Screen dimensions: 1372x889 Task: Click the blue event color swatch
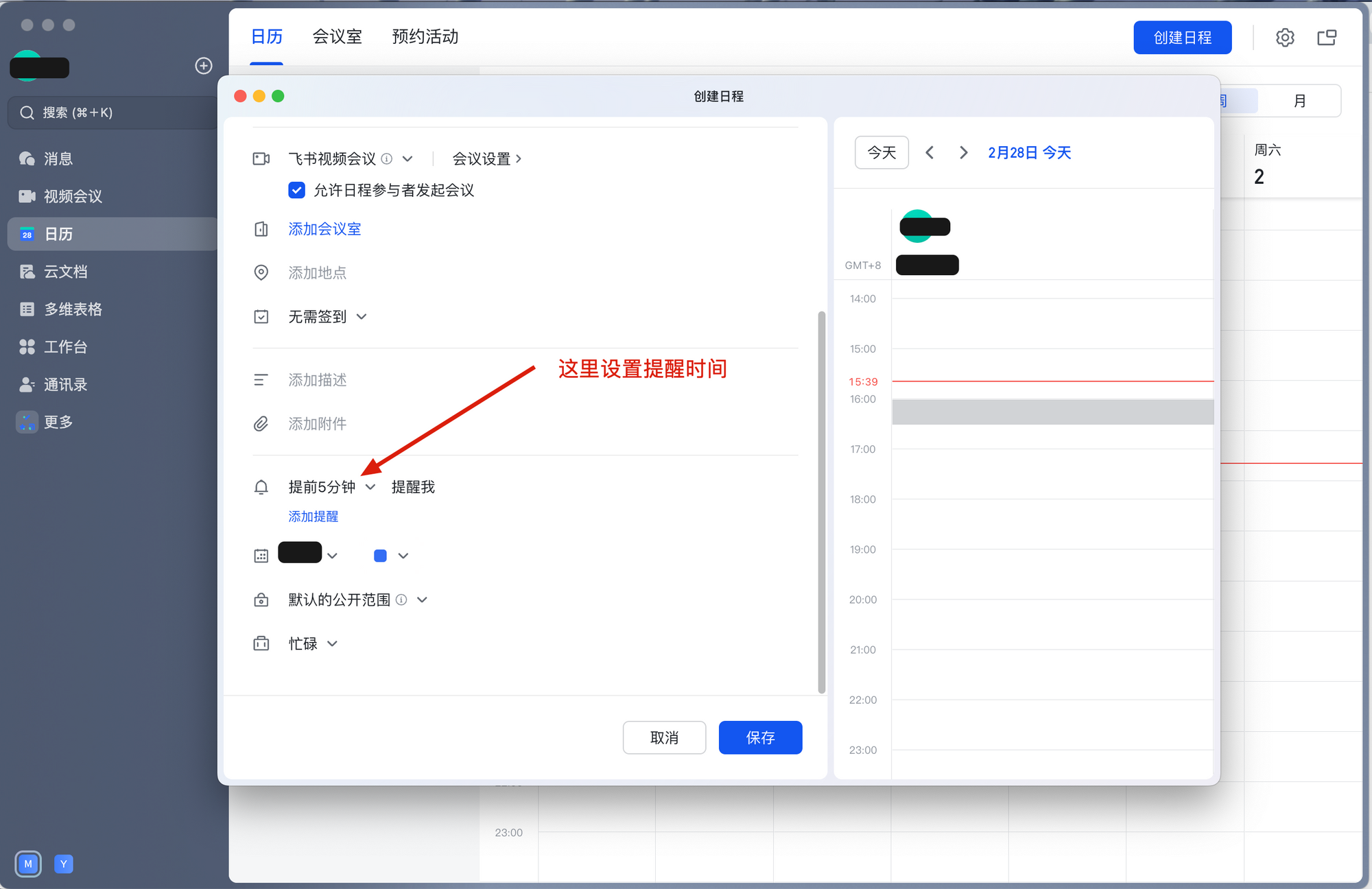(x=380, y=556)
